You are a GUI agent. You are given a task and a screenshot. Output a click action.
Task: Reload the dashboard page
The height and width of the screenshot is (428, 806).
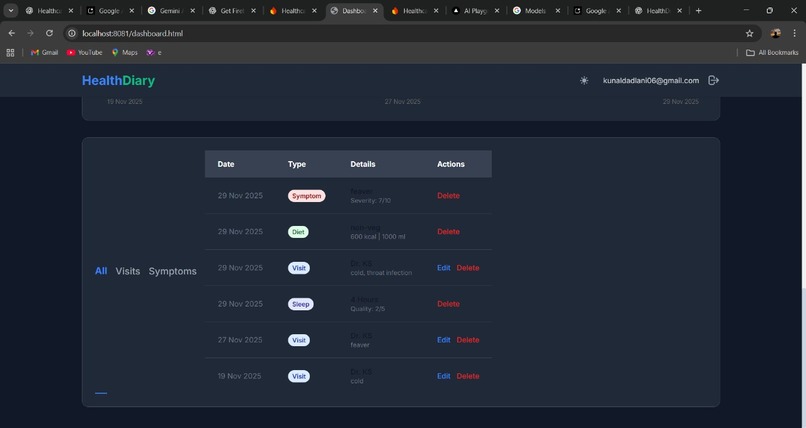click(49, 33)
